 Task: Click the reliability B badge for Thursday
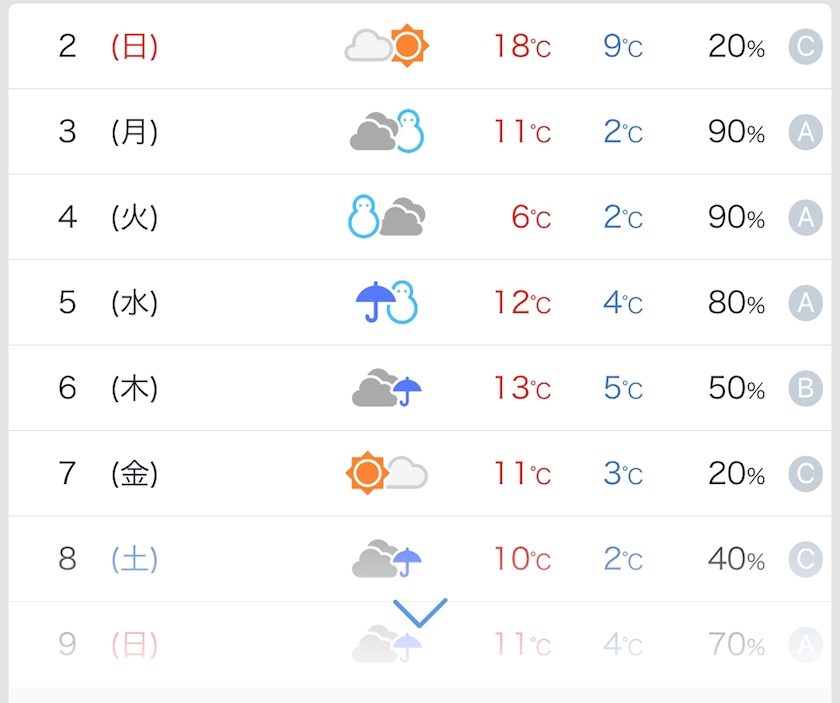(x=805, y=388)
